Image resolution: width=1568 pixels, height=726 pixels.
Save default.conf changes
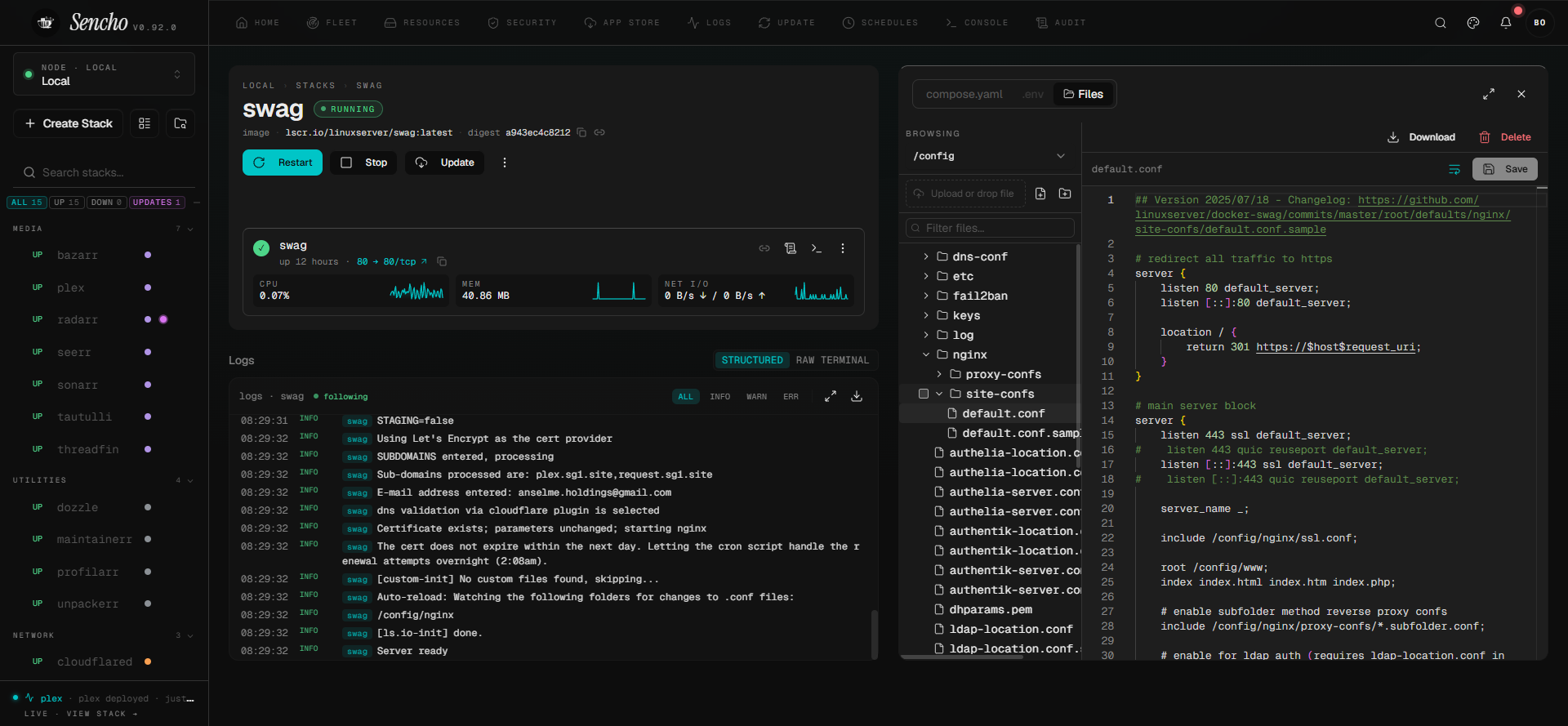1505,169
